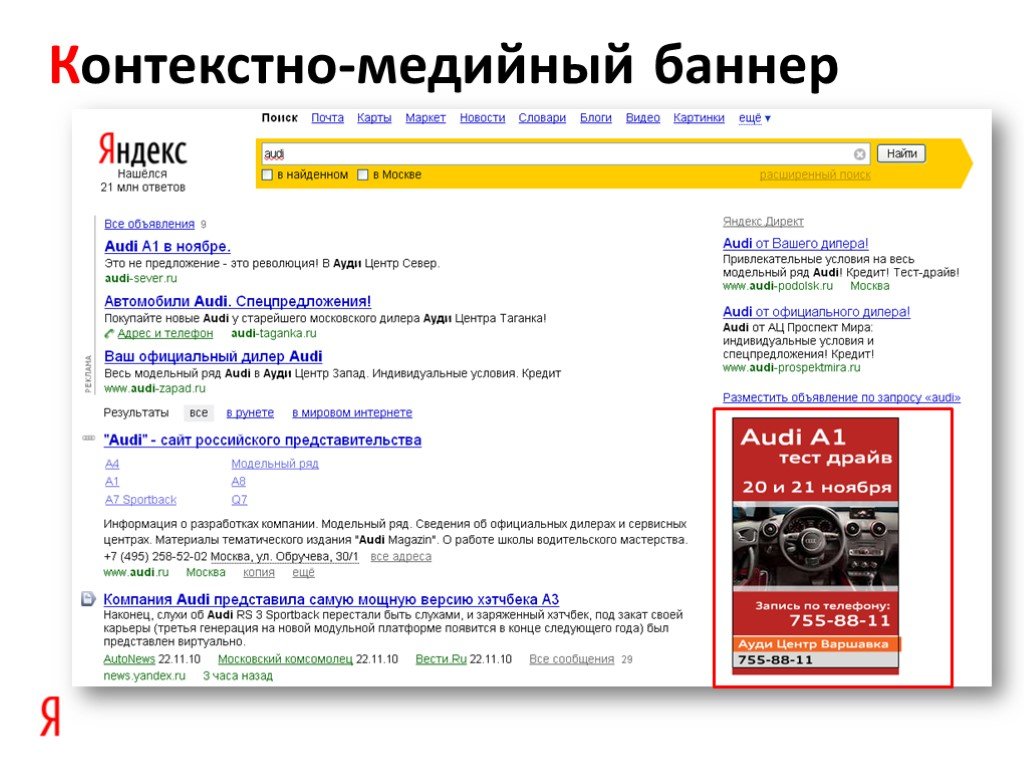Clear the search field with the X icon
Viewport: 1024px width, 768px height.
pyautogui.click(x=859, y=154)
